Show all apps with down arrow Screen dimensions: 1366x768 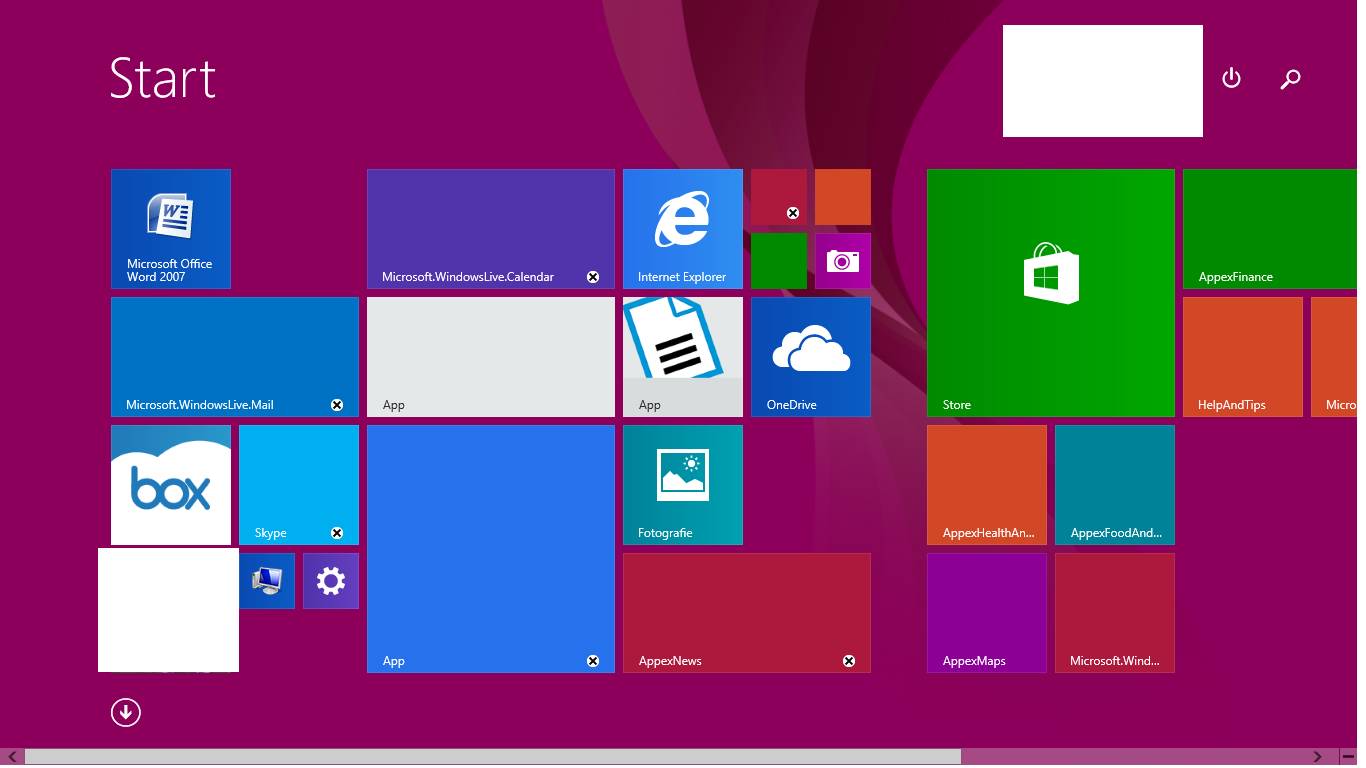[126, 712]
